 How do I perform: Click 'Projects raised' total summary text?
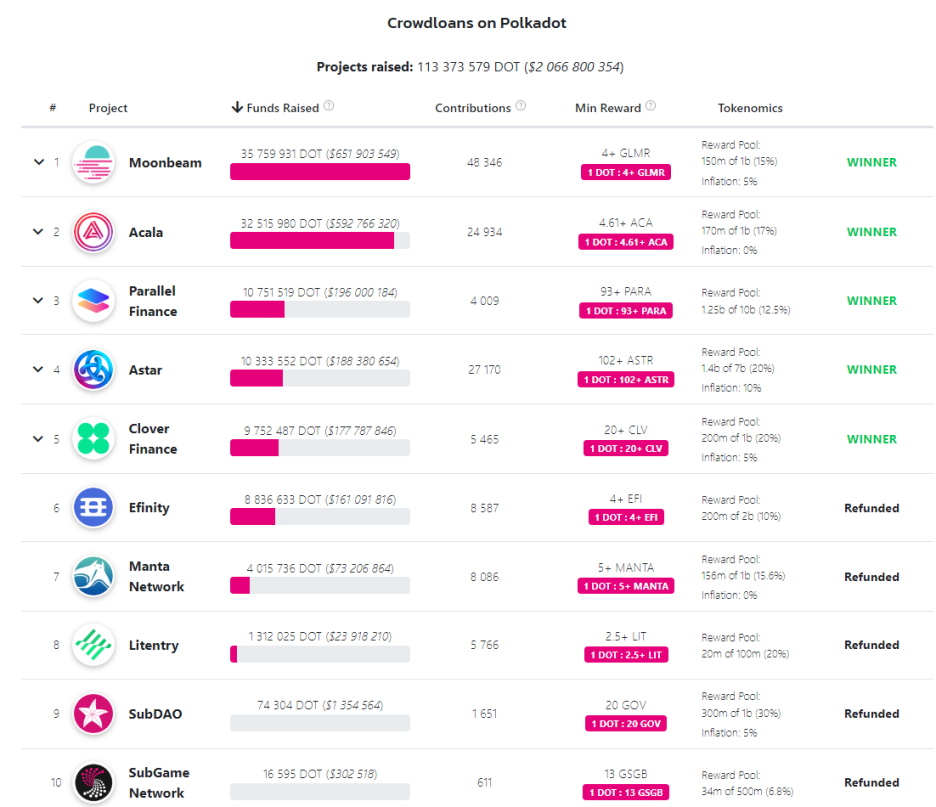[x=470, y=67]
